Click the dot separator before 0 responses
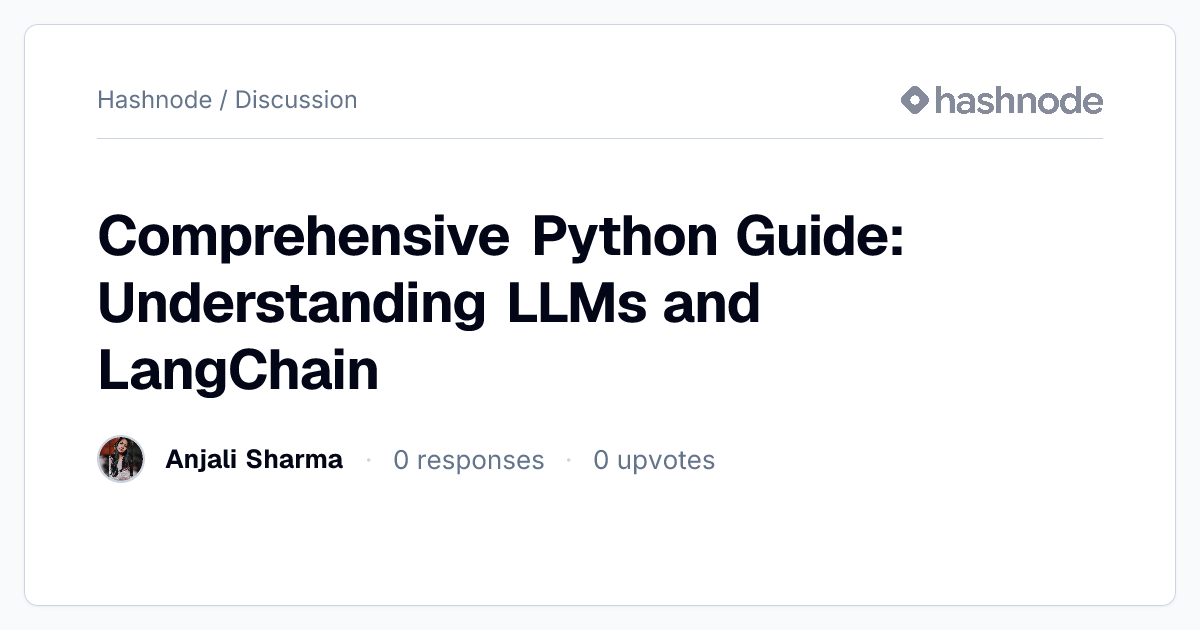Viewport: 1200px width, 630px height. (368, 460)
